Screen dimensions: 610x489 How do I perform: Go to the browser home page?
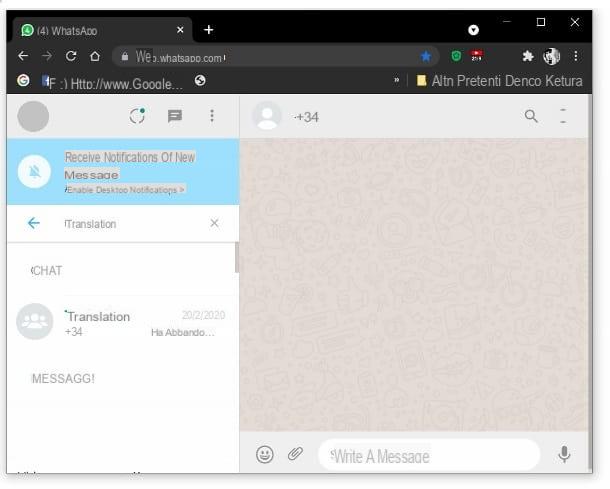coord(95,56)
